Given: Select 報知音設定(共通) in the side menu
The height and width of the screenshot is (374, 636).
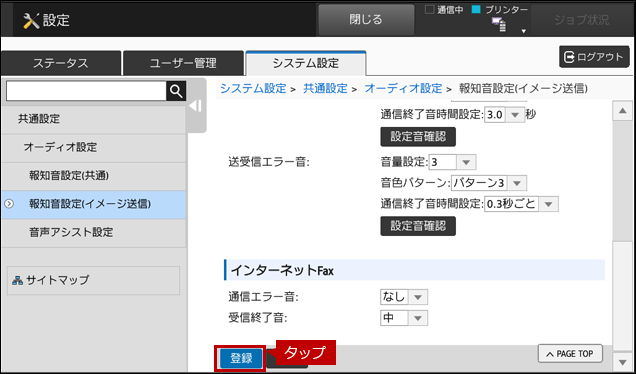Looking at the screenshot, I should (x=94, y=176).
